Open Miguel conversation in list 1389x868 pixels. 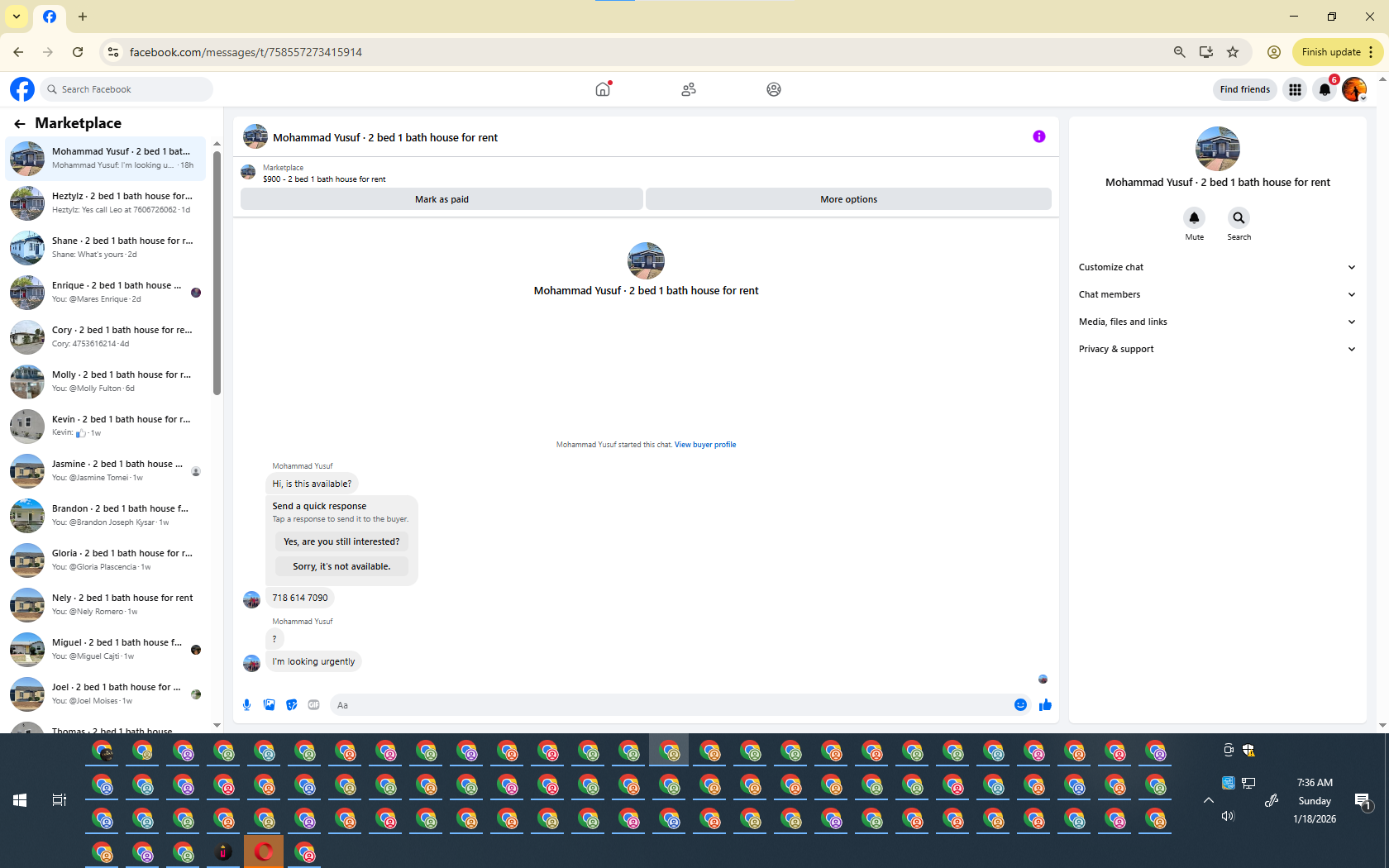coord(107,649)
